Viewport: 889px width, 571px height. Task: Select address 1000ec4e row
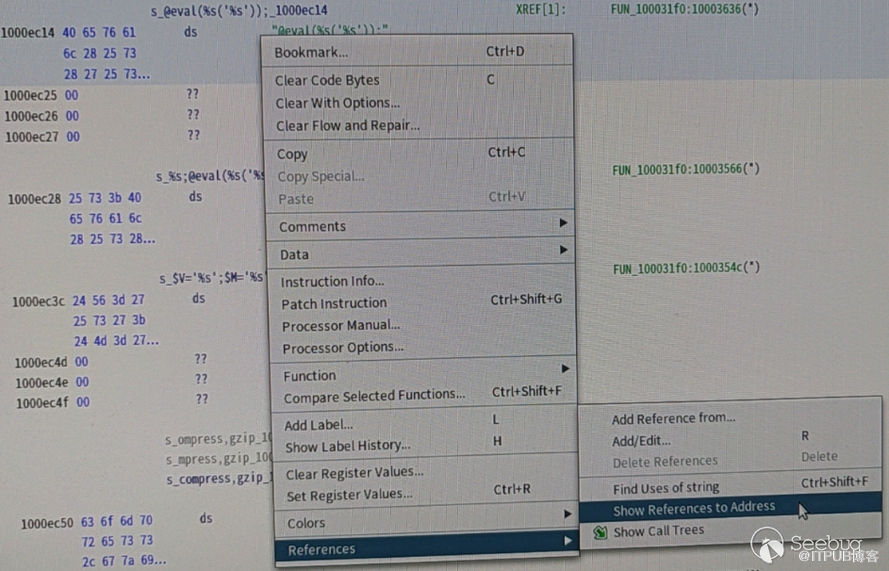click(x=42, y=383)
